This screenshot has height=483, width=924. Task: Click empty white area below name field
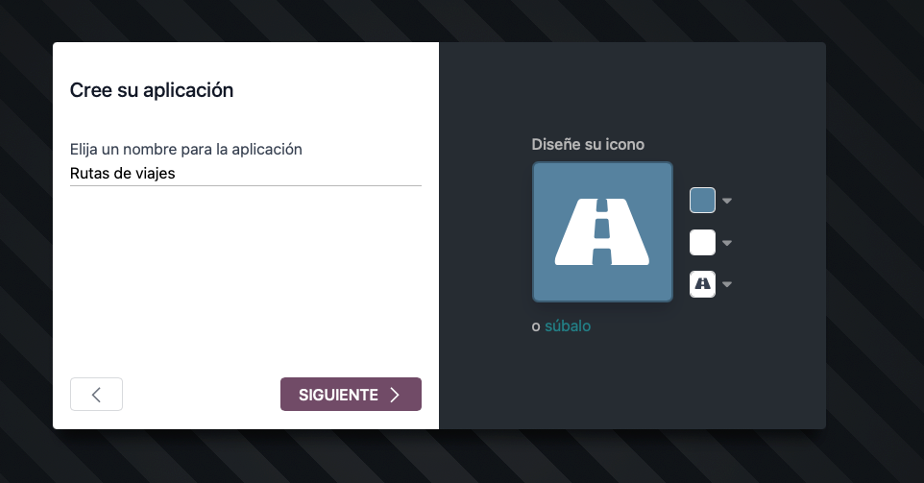pos(246,277)
